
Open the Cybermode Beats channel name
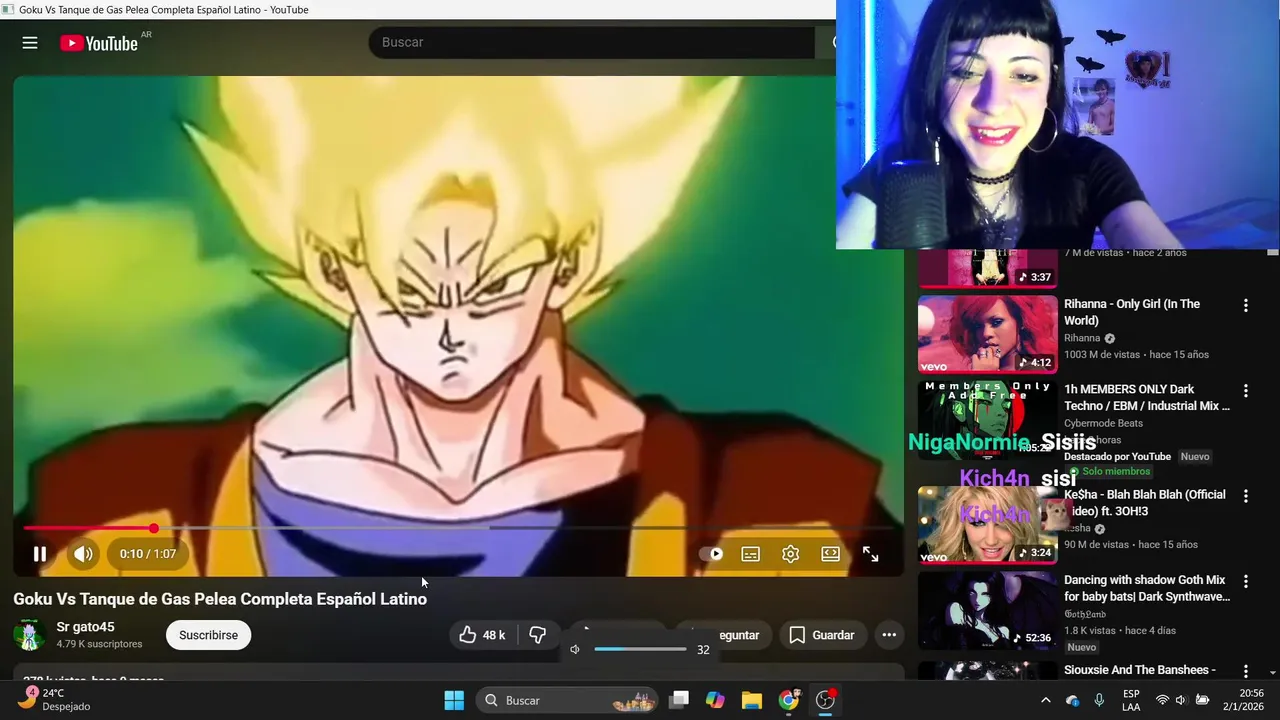pos(1103,423)
